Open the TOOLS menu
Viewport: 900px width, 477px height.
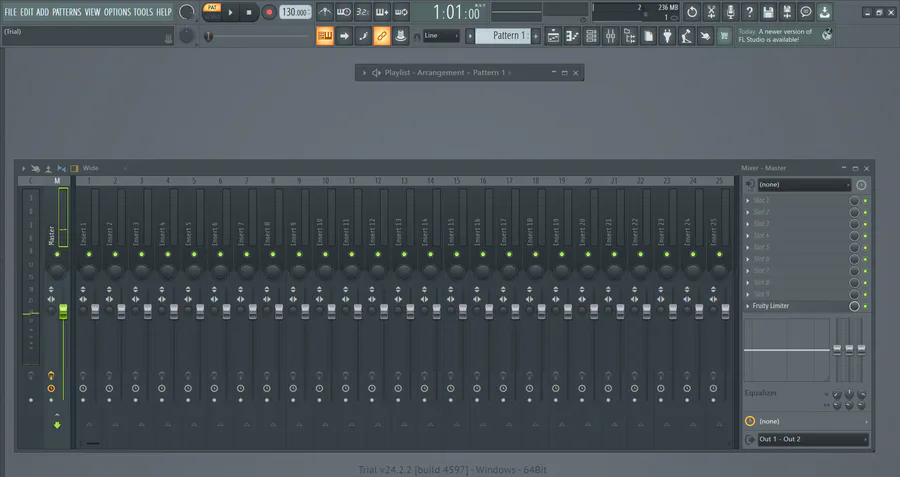click(143, 11)
